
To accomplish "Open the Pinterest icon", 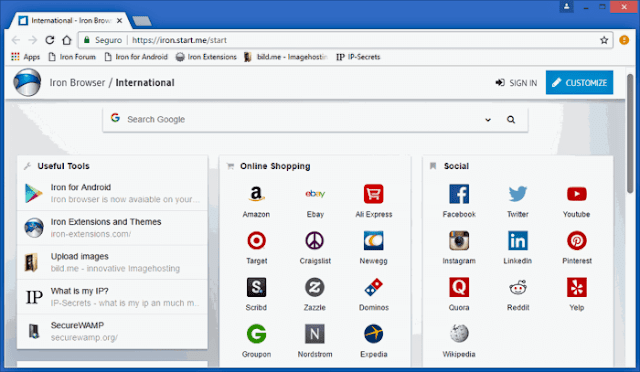I will pyautogui.click(x=577, y=241).
